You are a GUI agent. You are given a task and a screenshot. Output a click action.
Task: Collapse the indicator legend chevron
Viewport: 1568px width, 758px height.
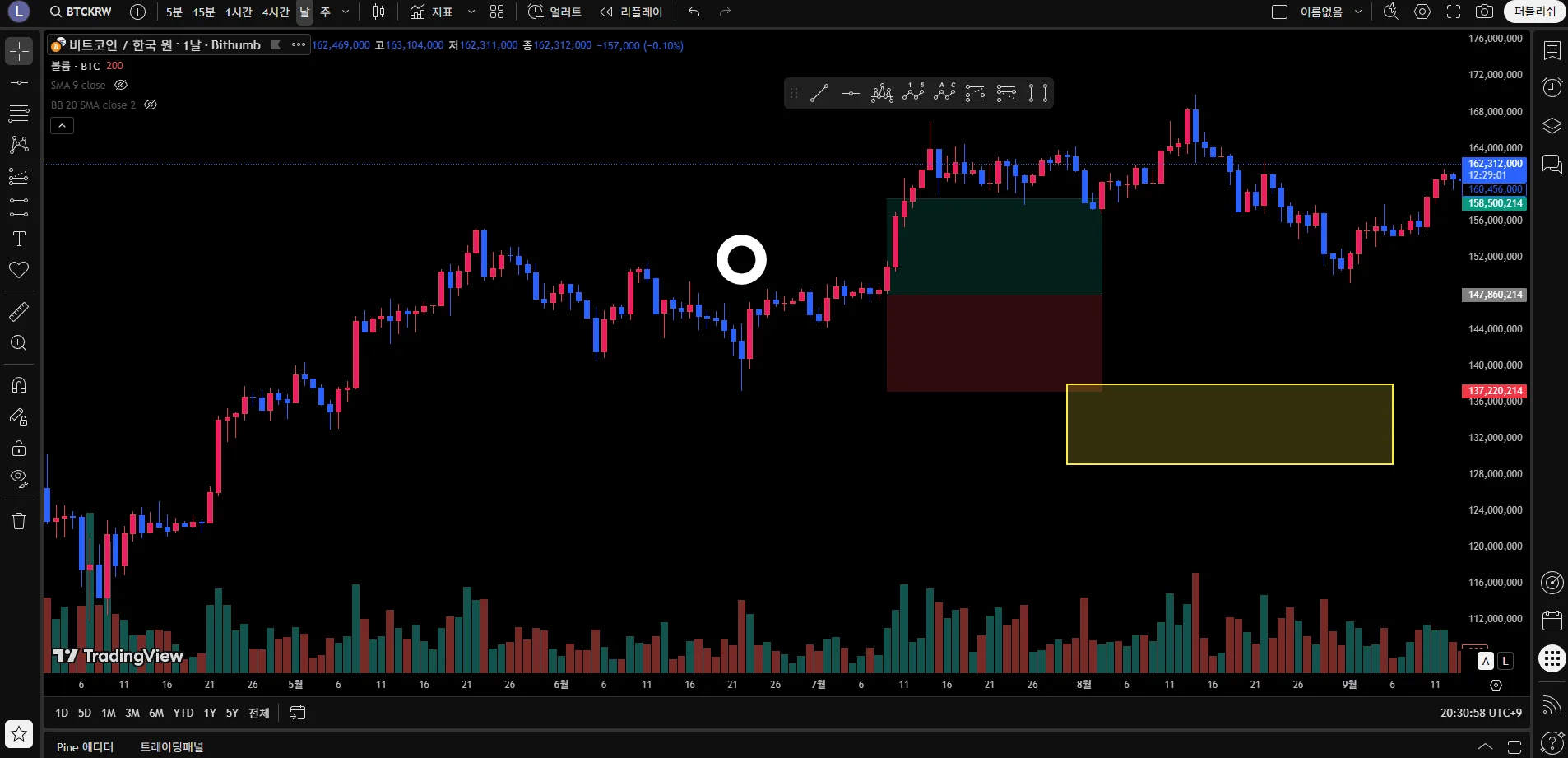63,125
